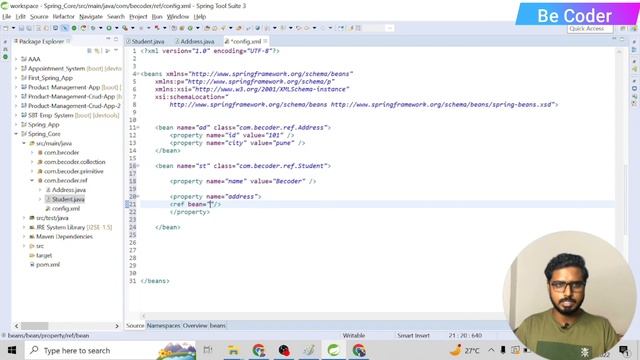Fold the beans element at line 4
This screenshot has width=640, height=360.
(x=138, y=74)
